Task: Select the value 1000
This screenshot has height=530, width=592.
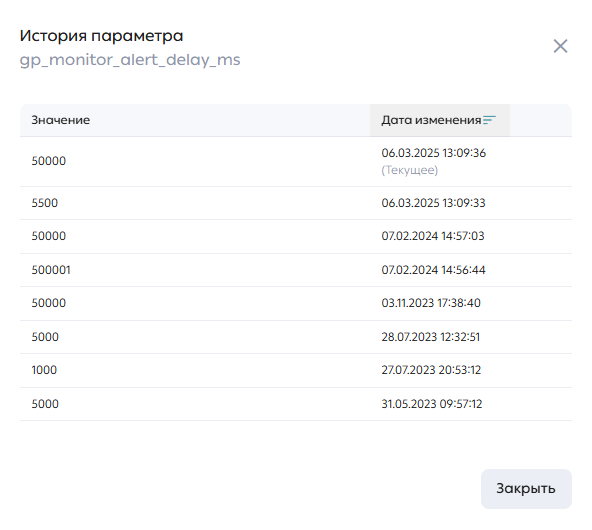Action: pos(44,370)
